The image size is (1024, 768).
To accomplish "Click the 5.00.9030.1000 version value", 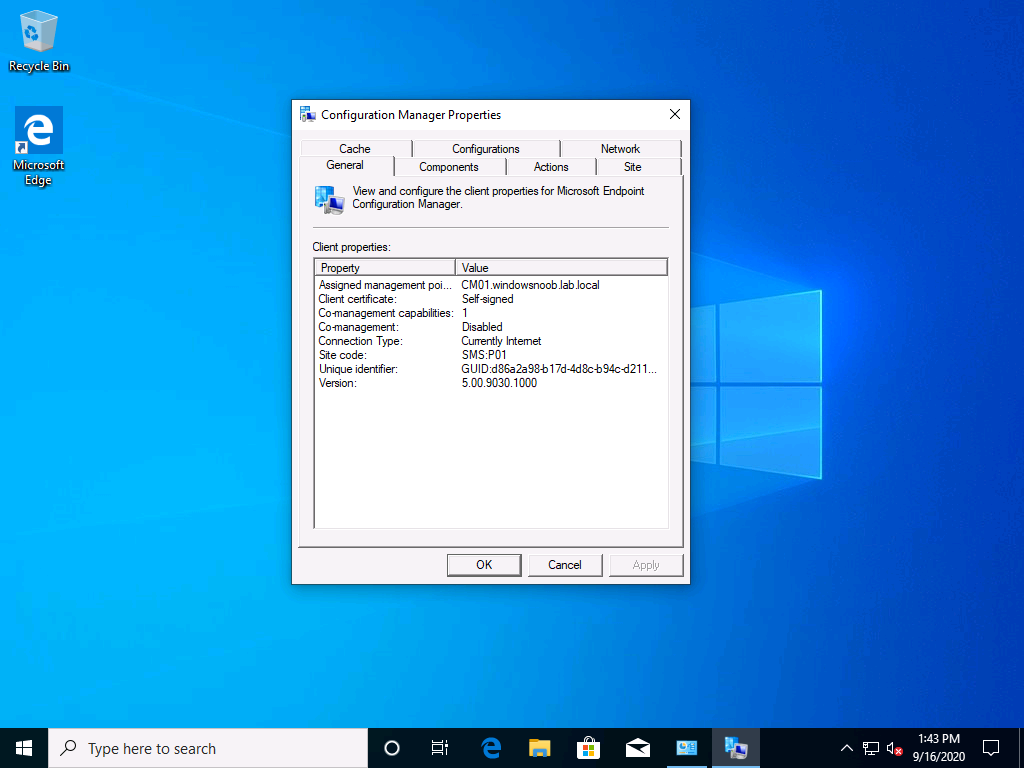I will [499, 383].
